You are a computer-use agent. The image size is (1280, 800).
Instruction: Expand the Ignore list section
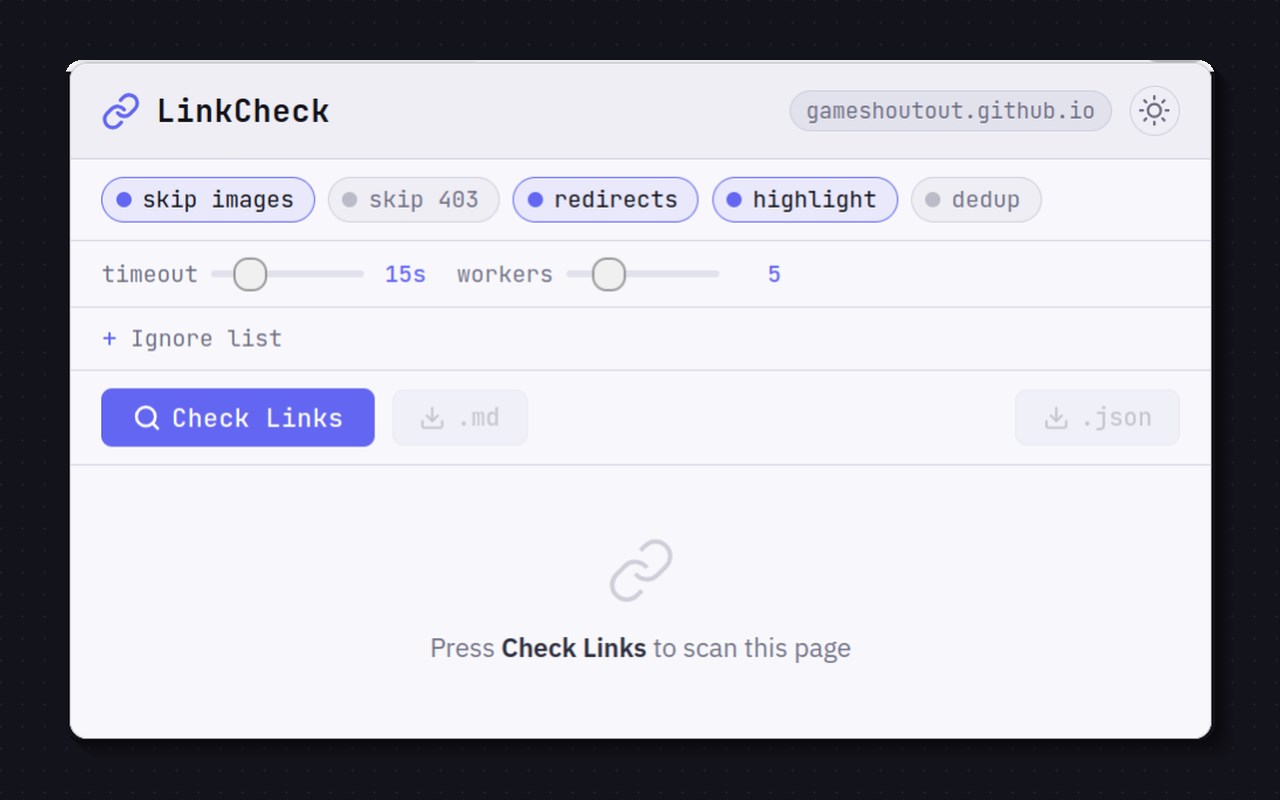point(192,339)
